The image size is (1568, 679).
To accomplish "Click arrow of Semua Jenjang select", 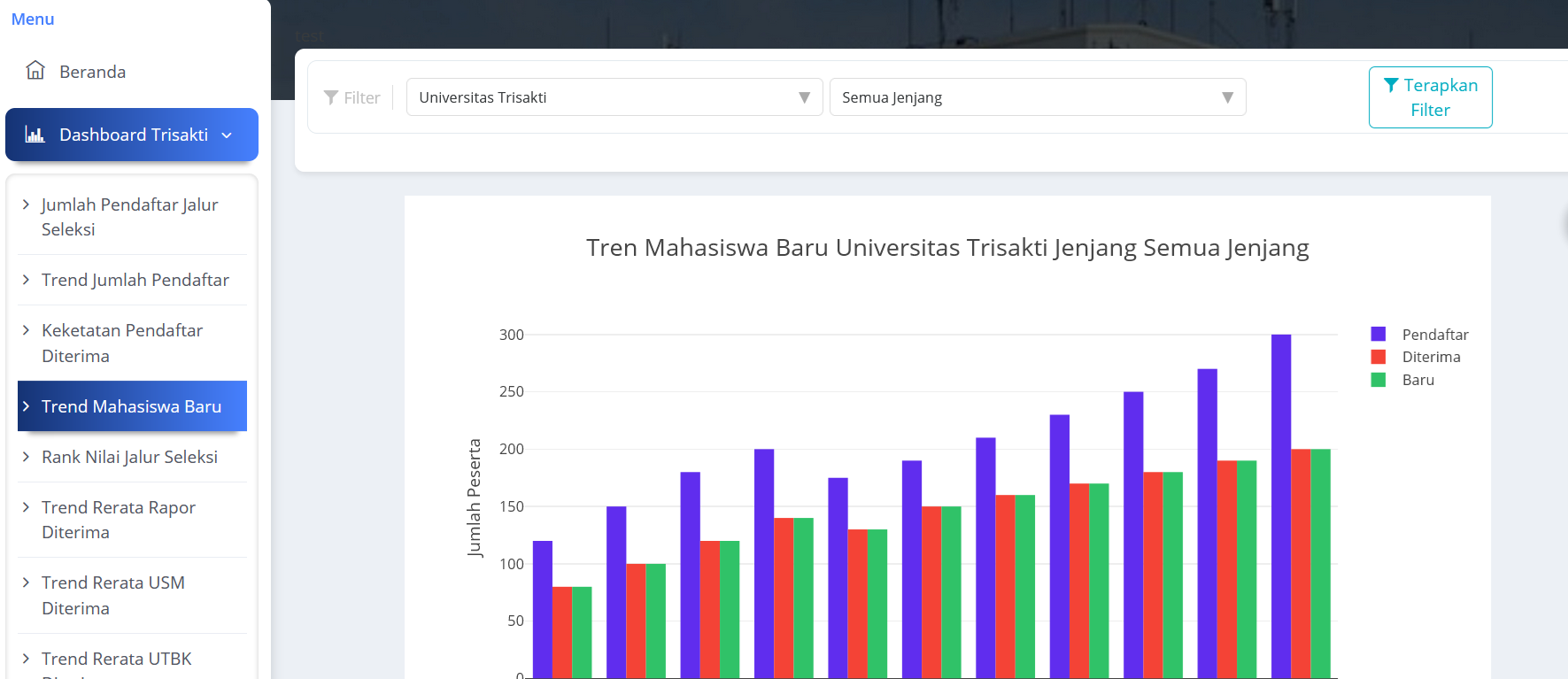I will click(x=1227, y=97).
